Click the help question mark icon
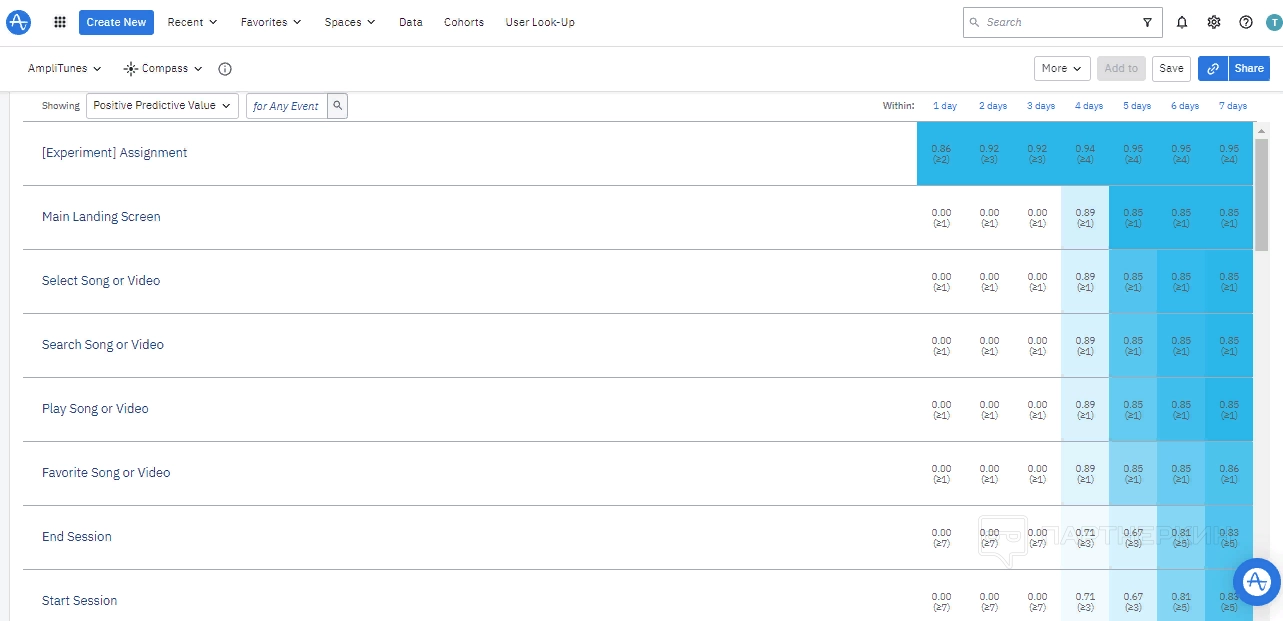This screenshot has width=1283, height=621. coord(1245,22)
